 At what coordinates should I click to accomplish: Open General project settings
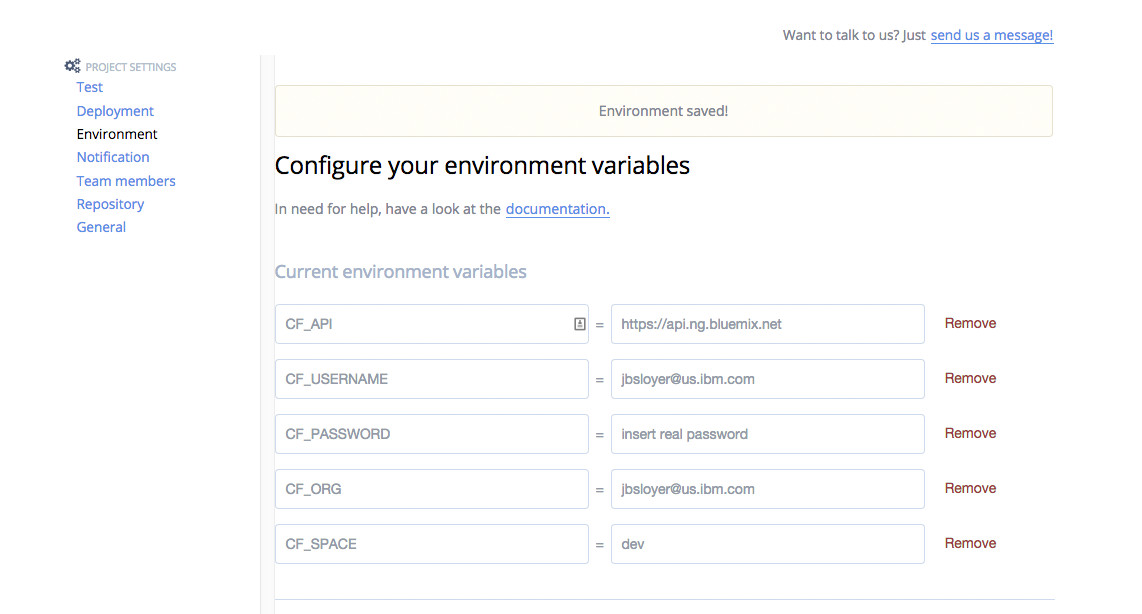coord(101,227)
